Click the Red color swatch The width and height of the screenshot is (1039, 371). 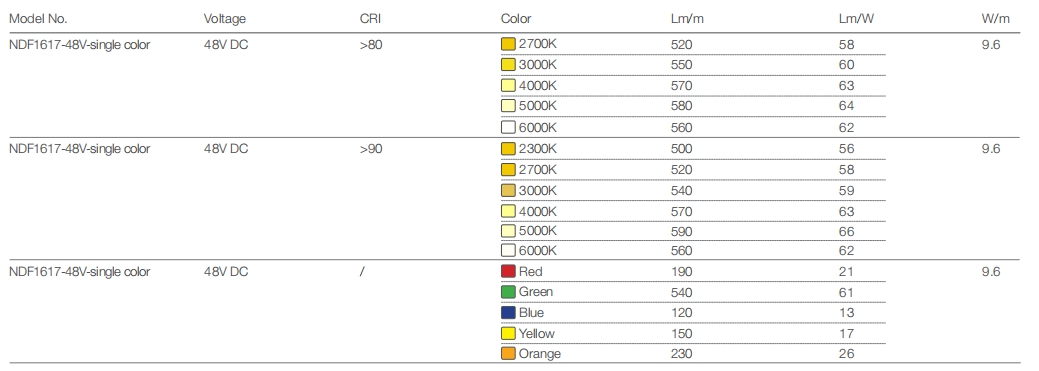(508, 271)
